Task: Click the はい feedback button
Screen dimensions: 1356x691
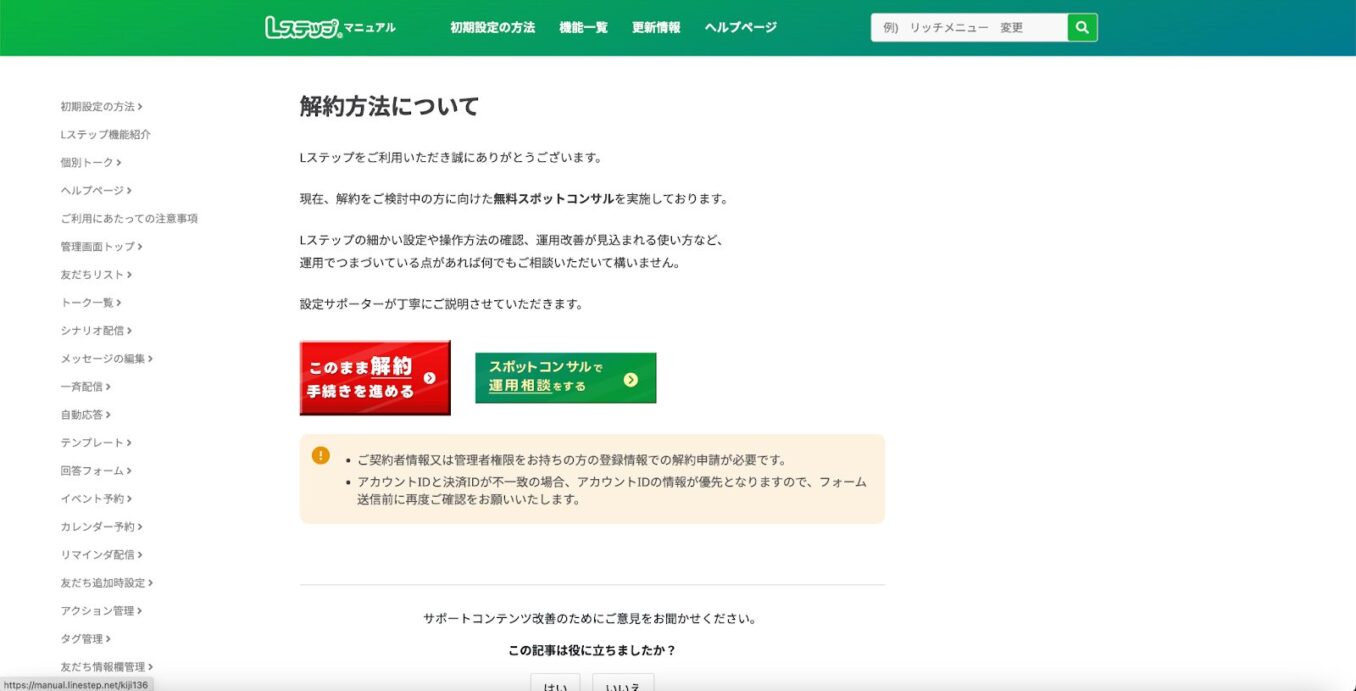Action: [554, 686]
